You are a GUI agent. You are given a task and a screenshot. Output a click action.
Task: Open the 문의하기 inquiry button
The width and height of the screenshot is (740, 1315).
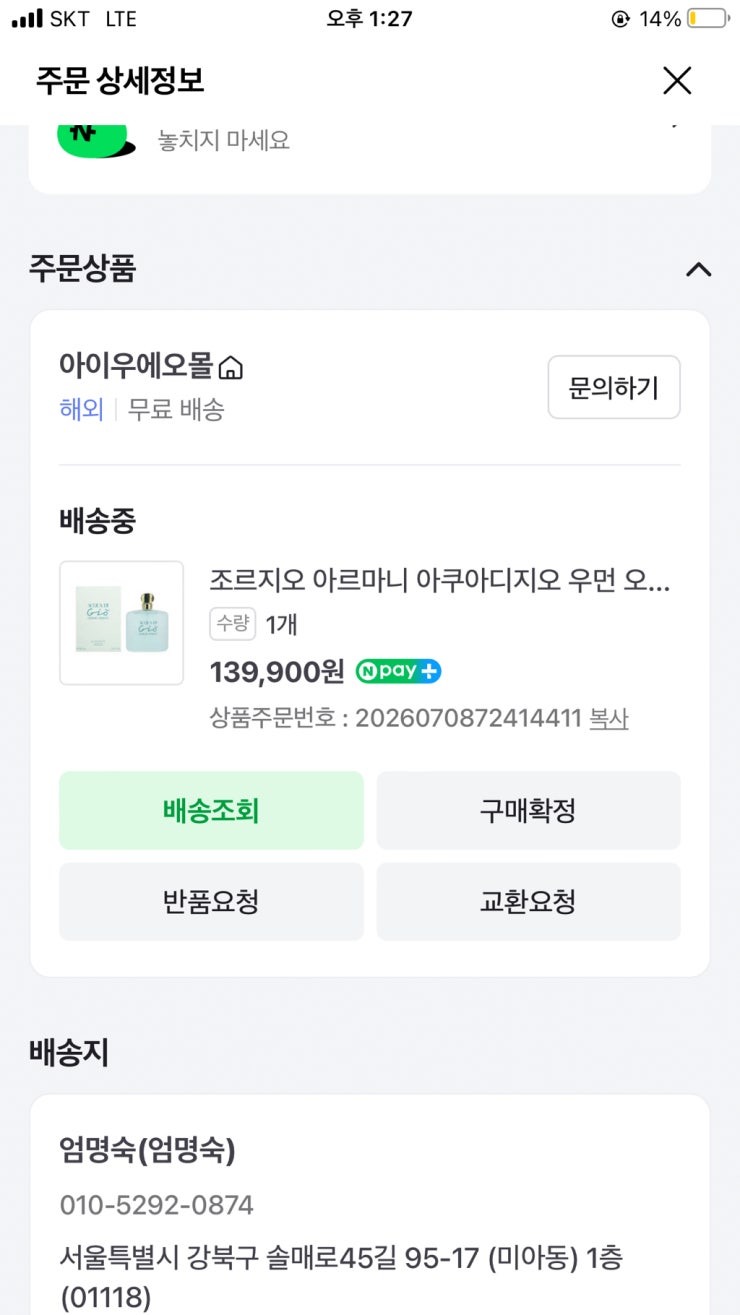click(614, 387)
